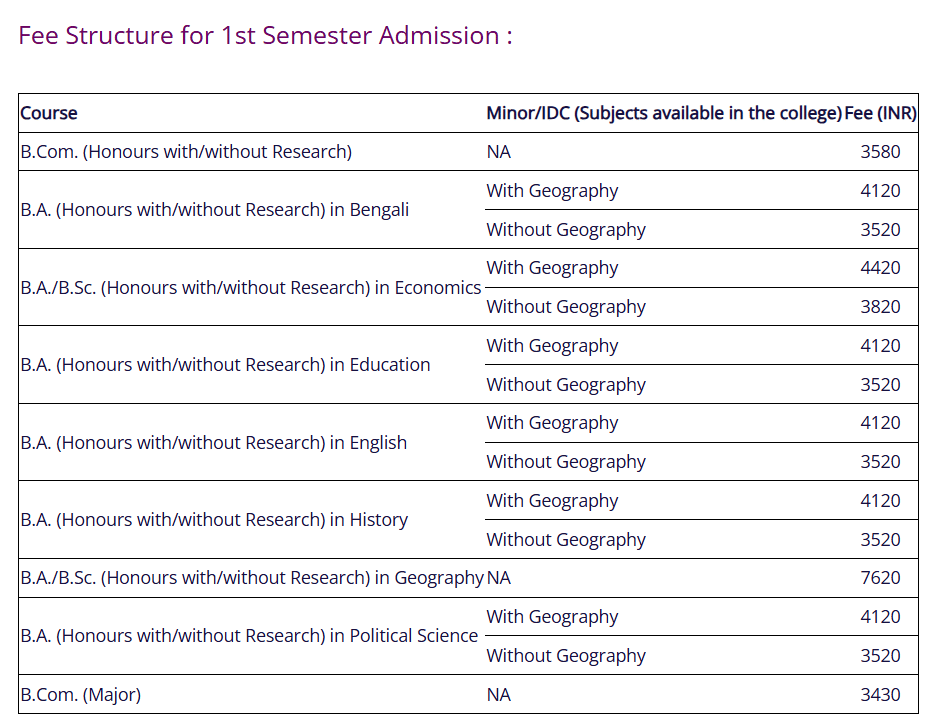Image resolution: width=934 pixels, height=721 pixels.
Task: Click the Fee Structure for 1st Semester heading
Action: click(265, 36)
